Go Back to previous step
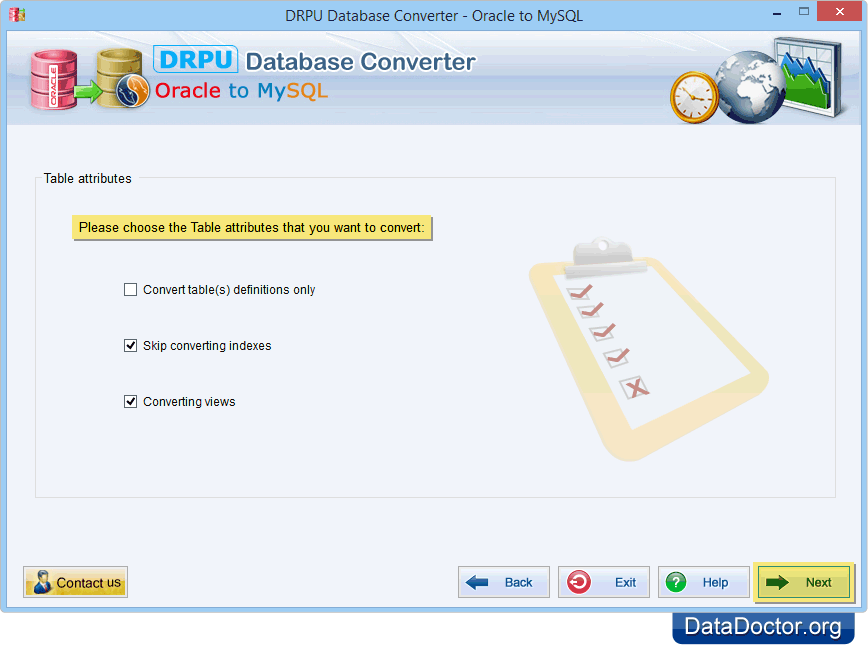This screenshot has height=645, width=868. [504, 582]
